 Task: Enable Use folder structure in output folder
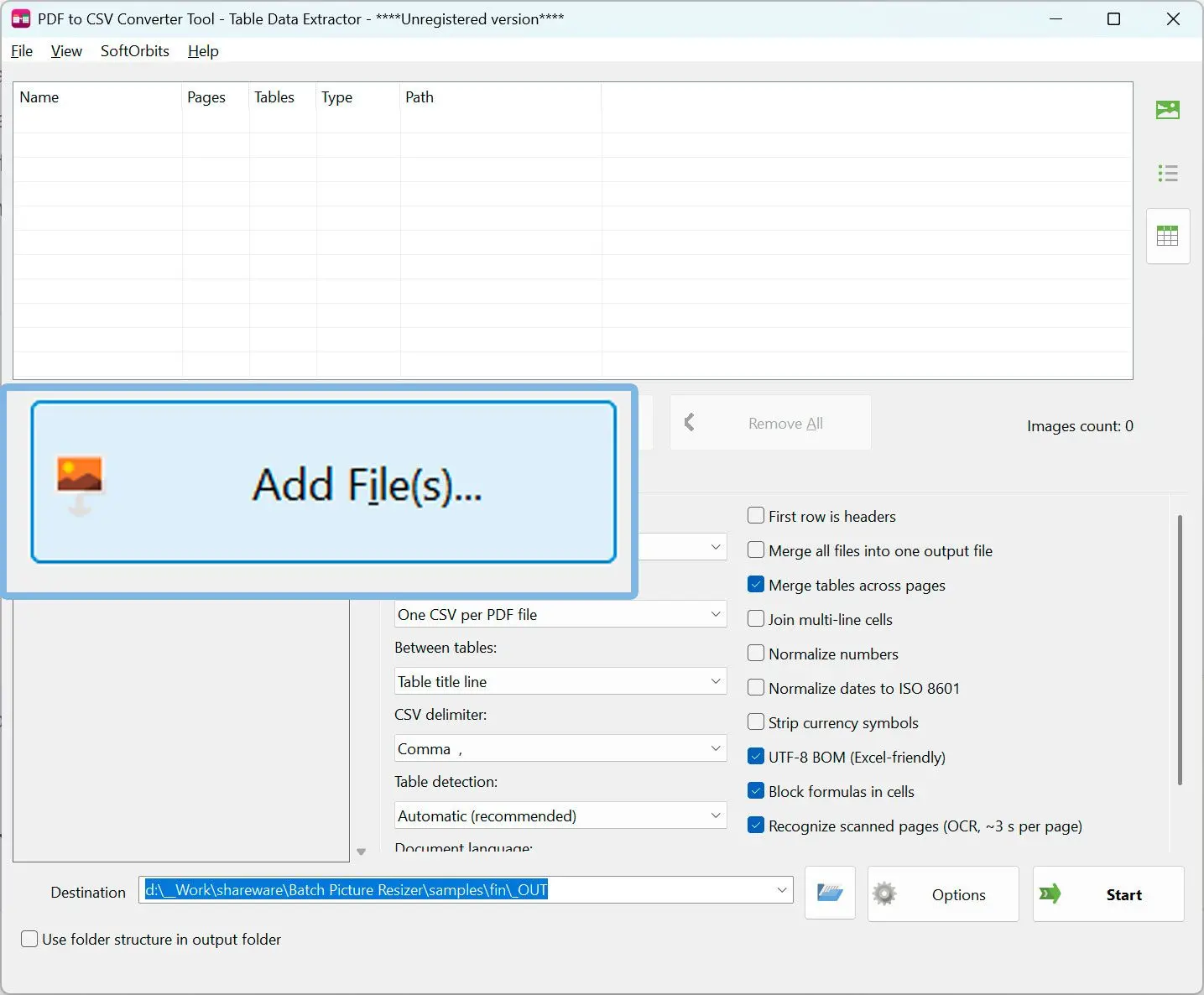pos(29,939)
